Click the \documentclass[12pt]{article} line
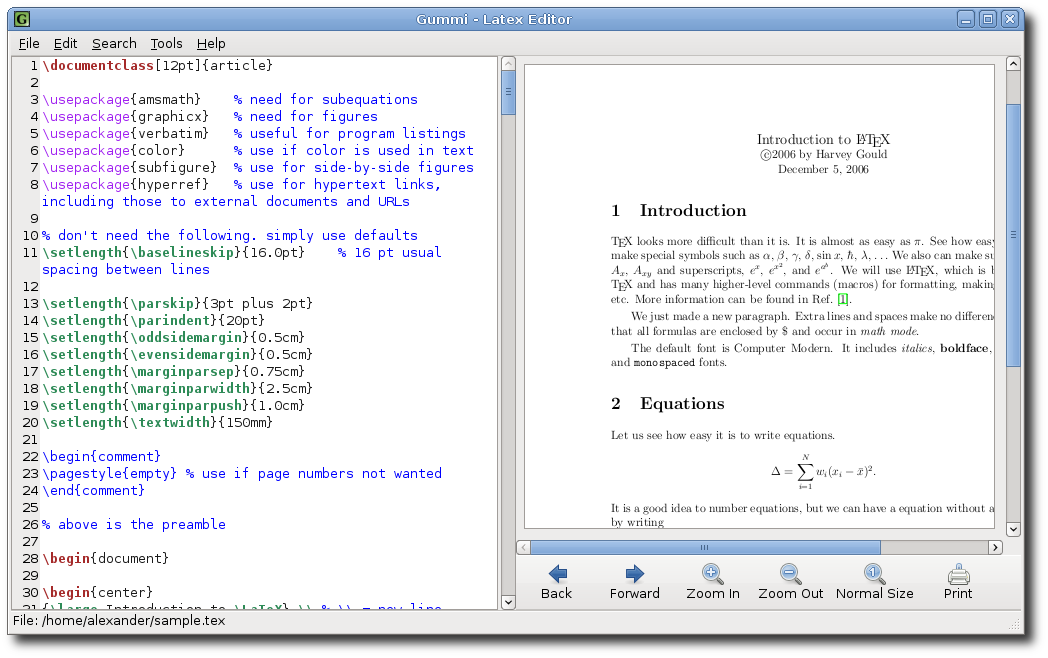 point(158,66)
